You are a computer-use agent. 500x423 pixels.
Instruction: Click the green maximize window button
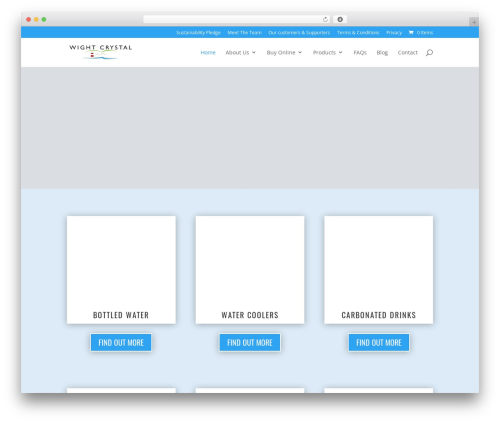[44, 19]
